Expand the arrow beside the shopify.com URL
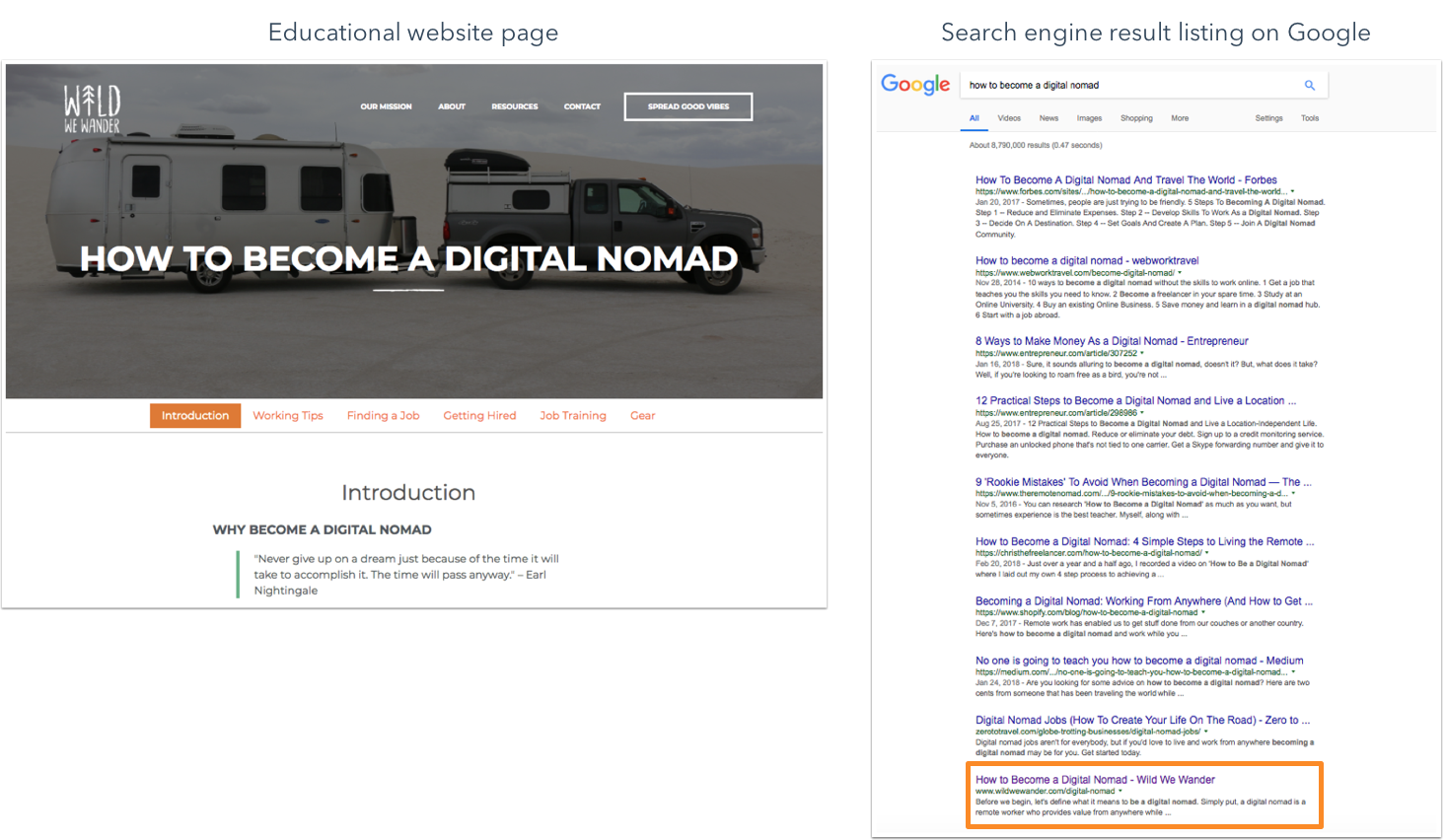This screenshot has height=840, width=1446. 1203,612
